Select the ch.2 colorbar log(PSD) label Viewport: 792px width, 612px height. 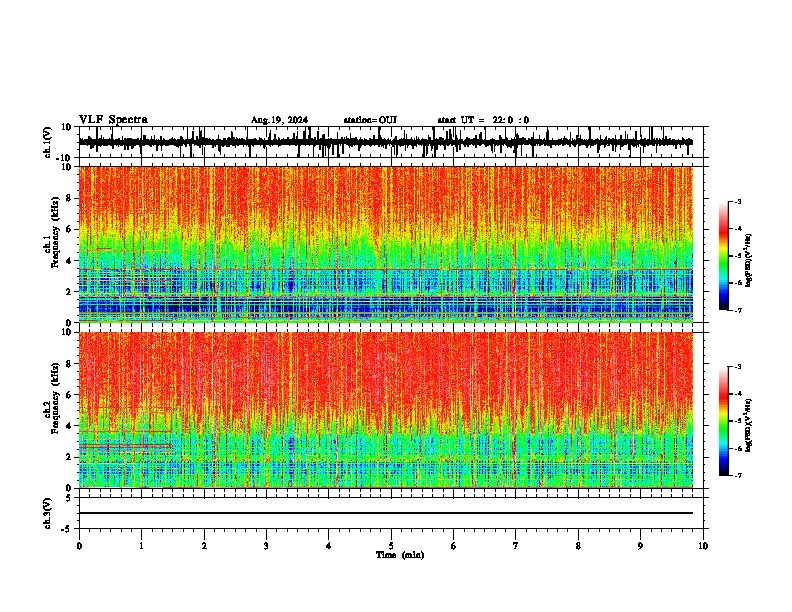point(748,426)
